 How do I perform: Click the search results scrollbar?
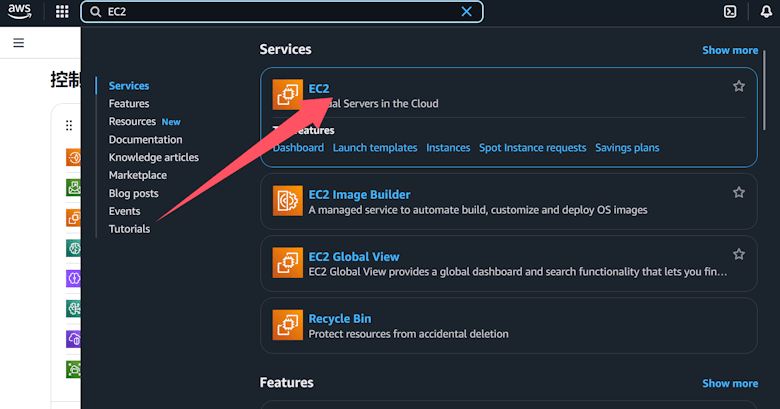(765, 90)
